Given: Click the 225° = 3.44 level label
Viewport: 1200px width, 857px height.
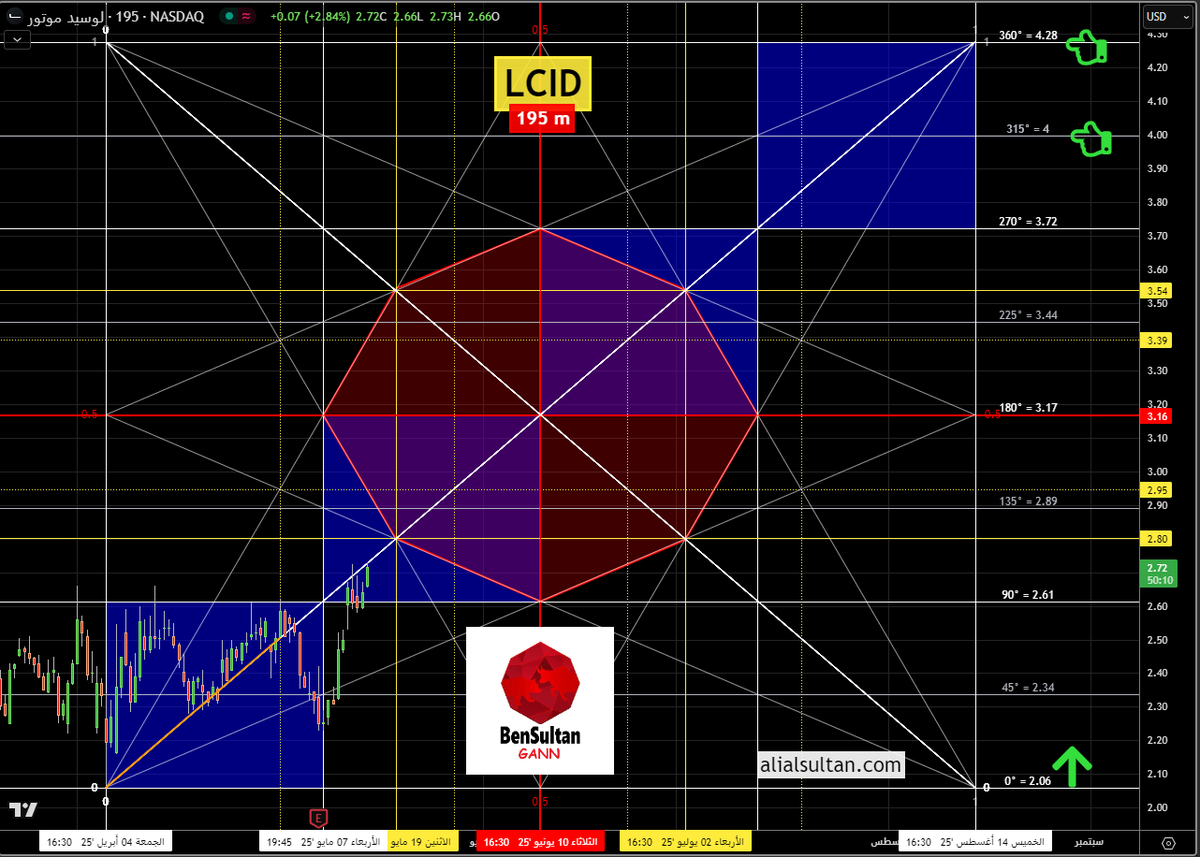Looking at the screenshot, I should click(1027, 314).
